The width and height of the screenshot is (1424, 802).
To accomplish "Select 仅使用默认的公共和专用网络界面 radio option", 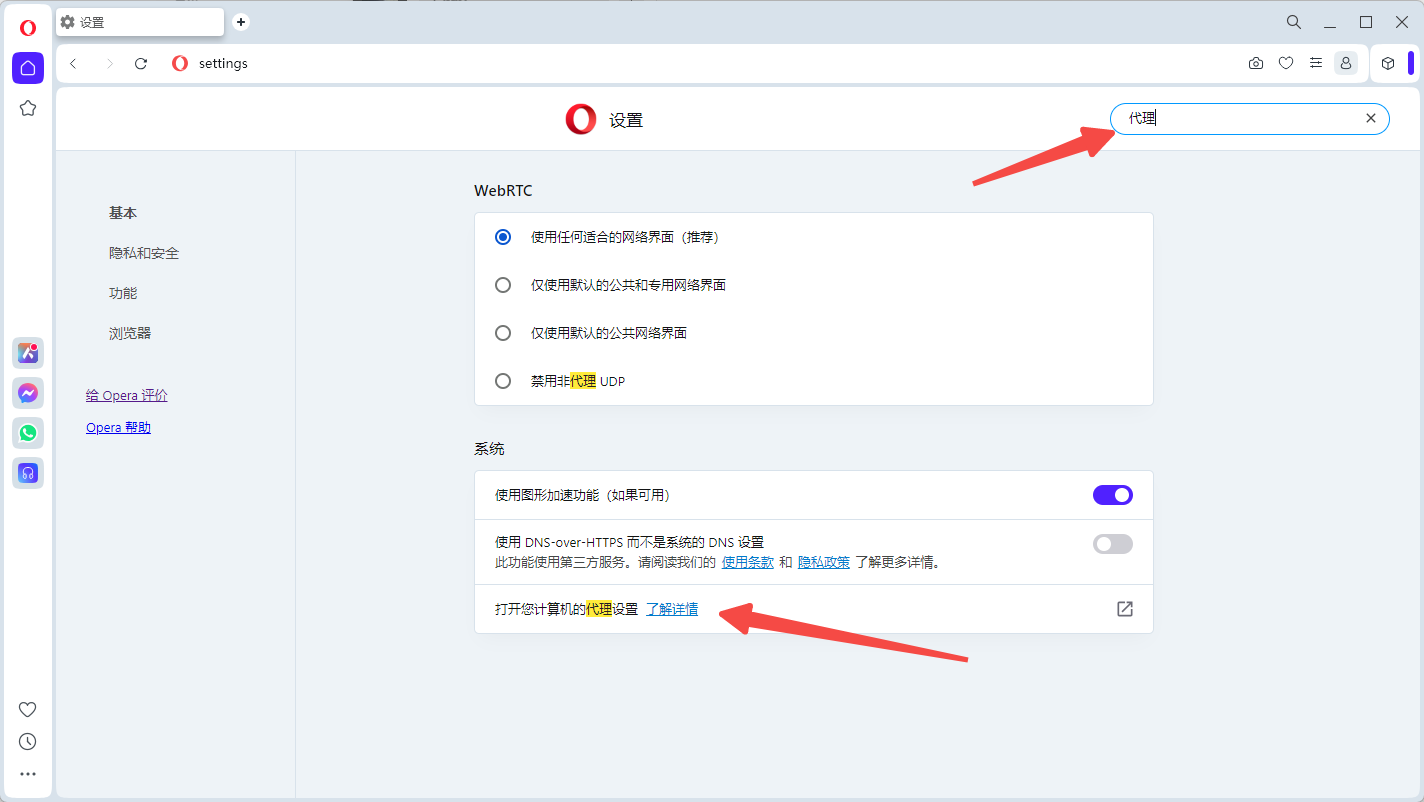I will 503,285.
